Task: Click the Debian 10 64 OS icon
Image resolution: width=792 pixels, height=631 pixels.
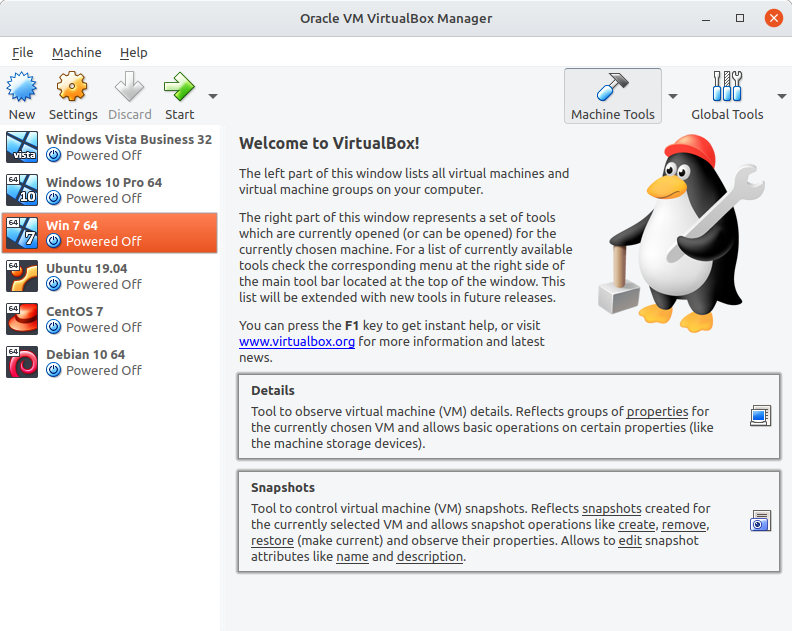Action: click(22, 362)
